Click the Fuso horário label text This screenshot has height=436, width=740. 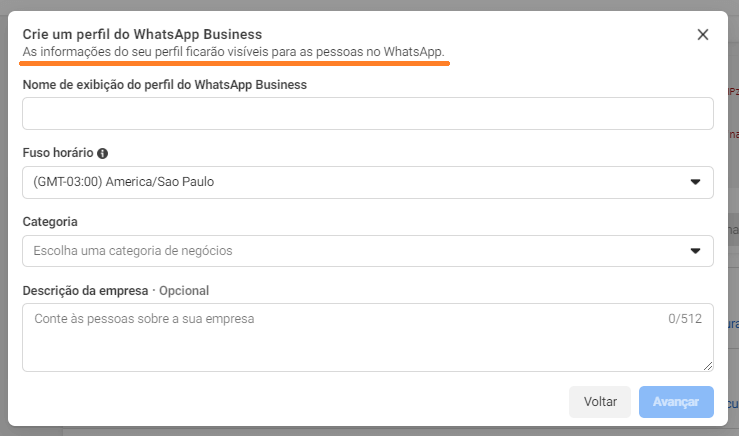58,154
